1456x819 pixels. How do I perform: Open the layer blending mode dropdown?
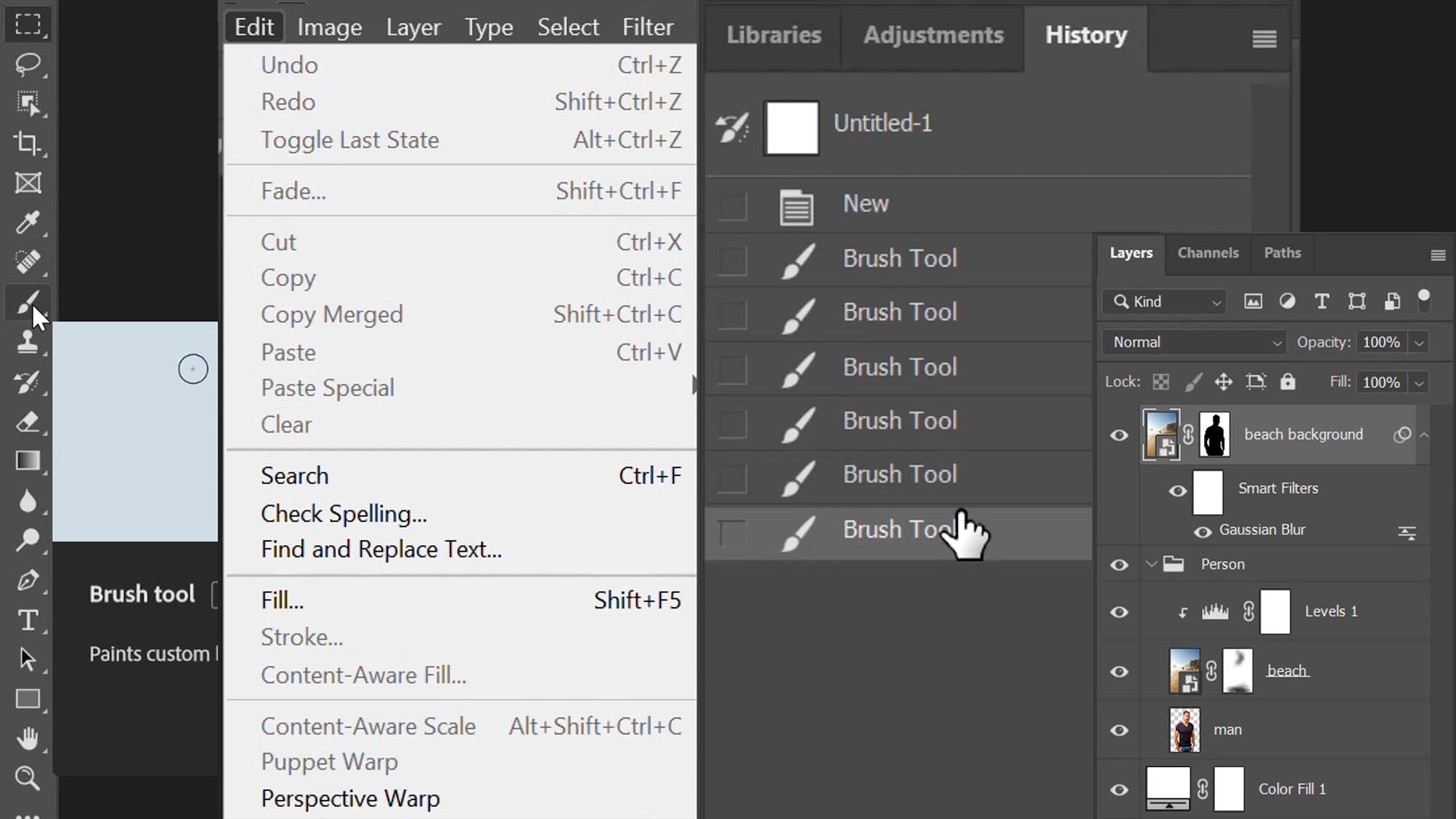[x=1193, y=342]
